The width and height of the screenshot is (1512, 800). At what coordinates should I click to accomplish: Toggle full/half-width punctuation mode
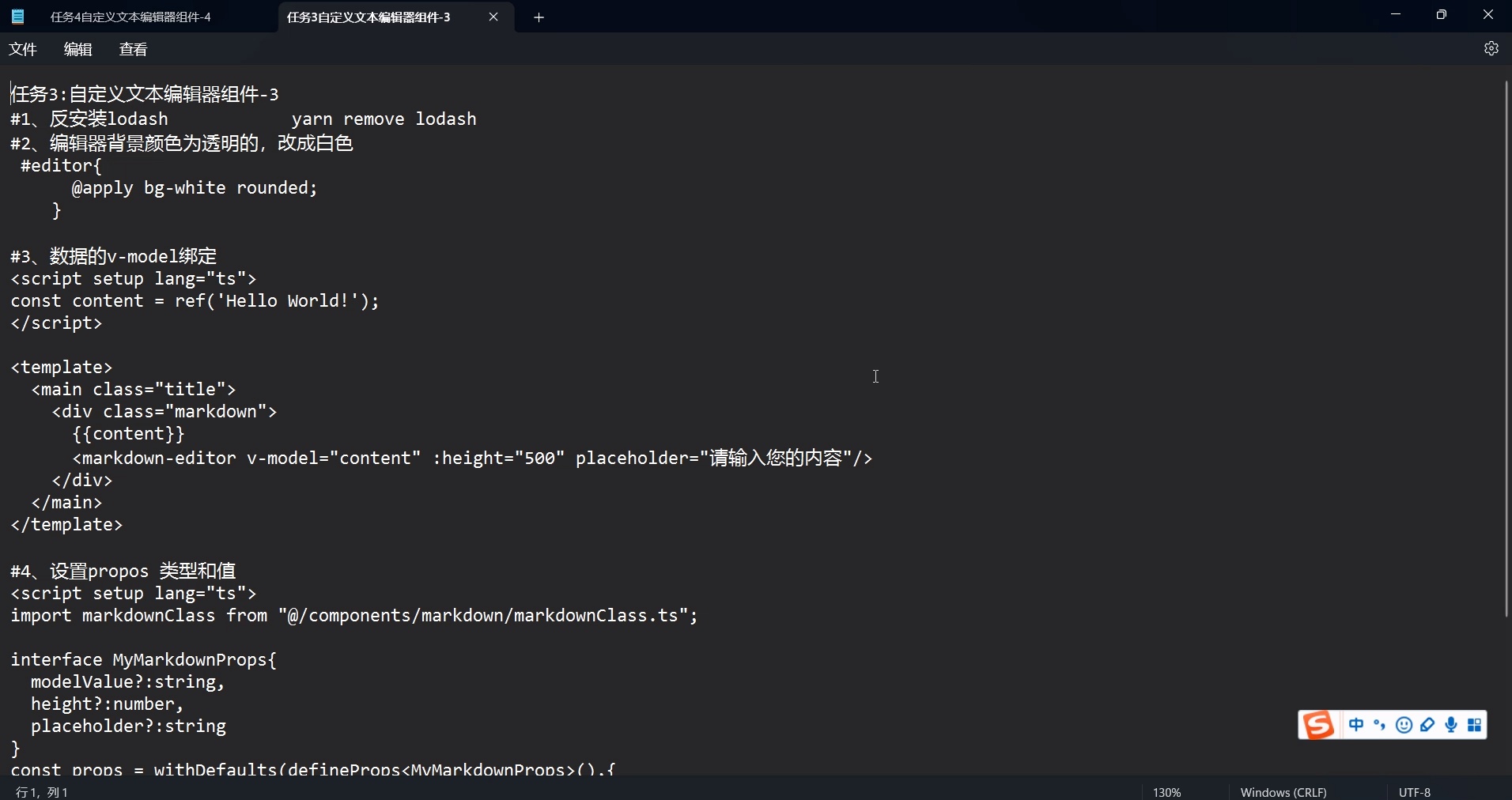[x=1381, y=725]
